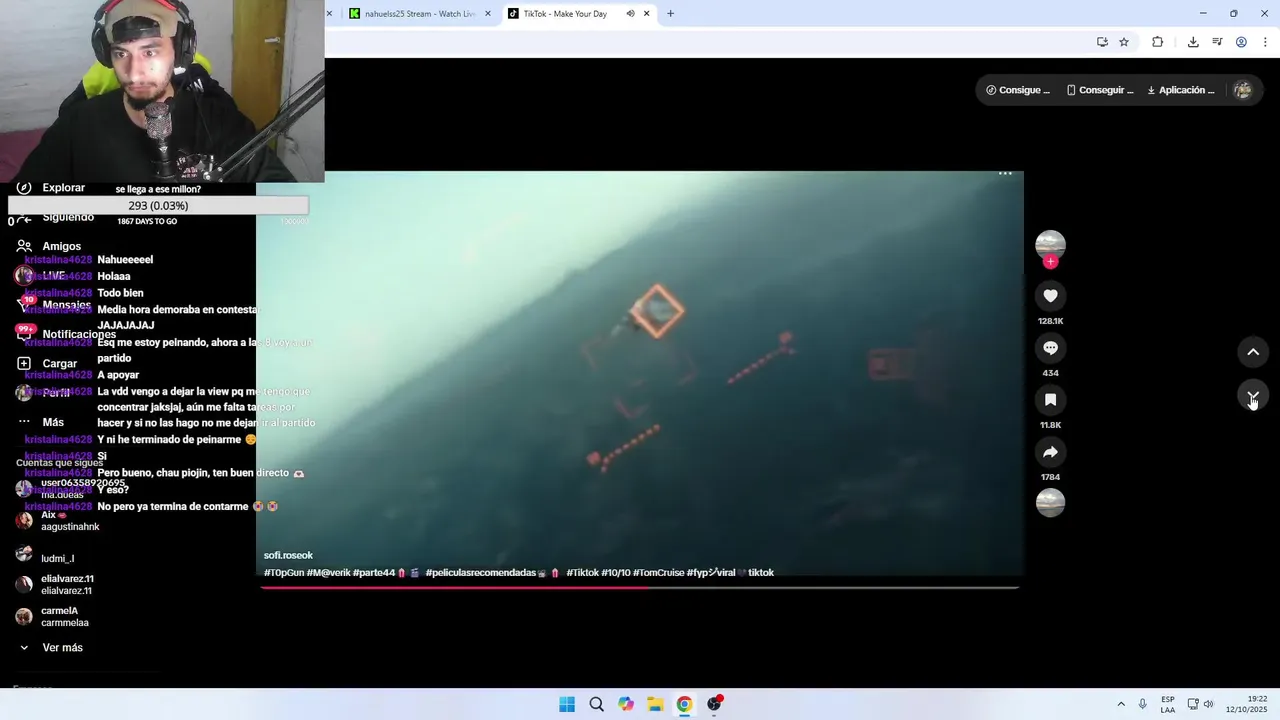Show hidden system tray icons
This screenshot has width=1280, height=720.
[x=1120, y=704]
